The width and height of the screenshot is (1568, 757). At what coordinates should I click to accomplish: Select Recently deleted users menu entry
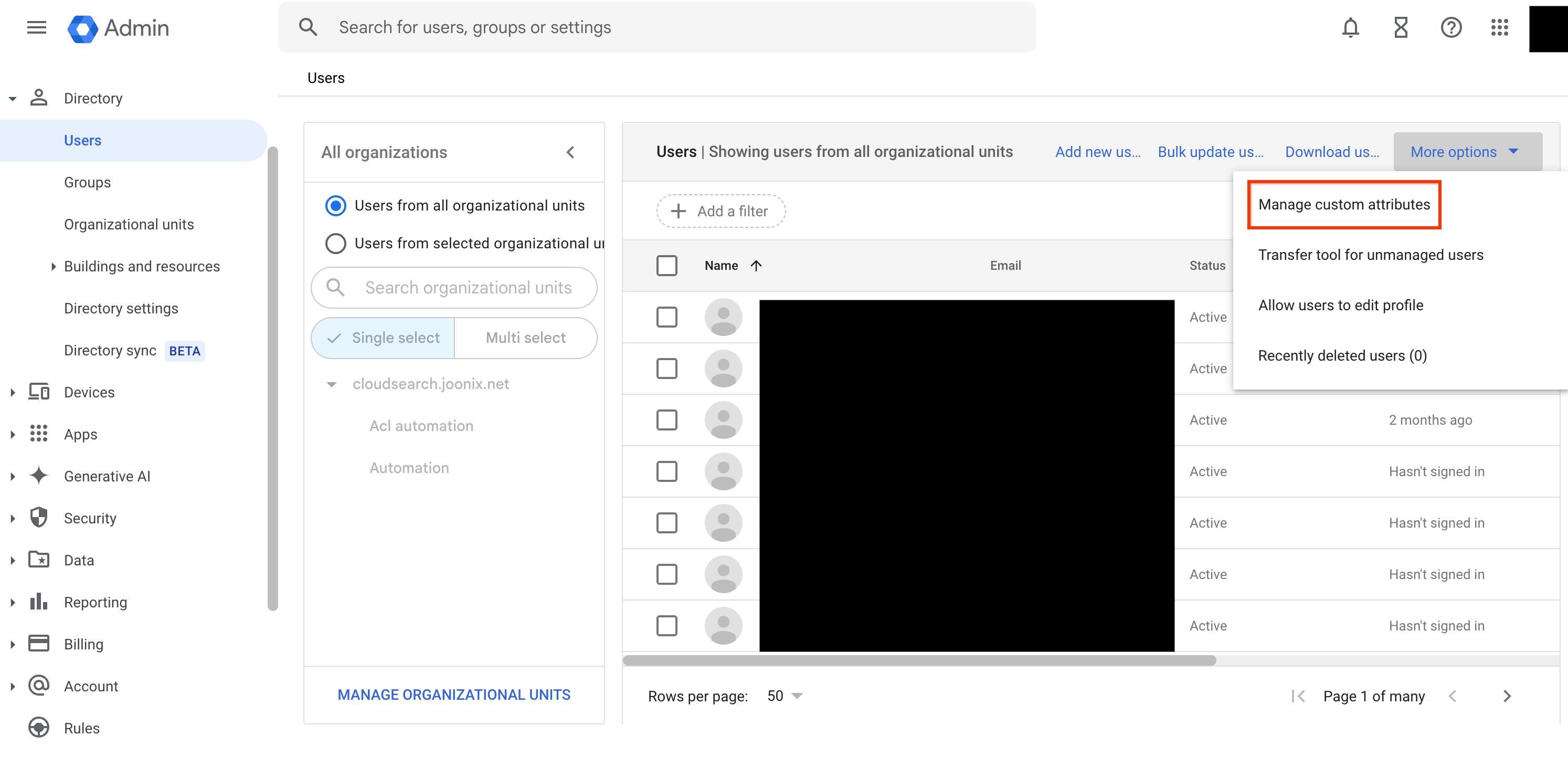click(x=1342, y=355)
